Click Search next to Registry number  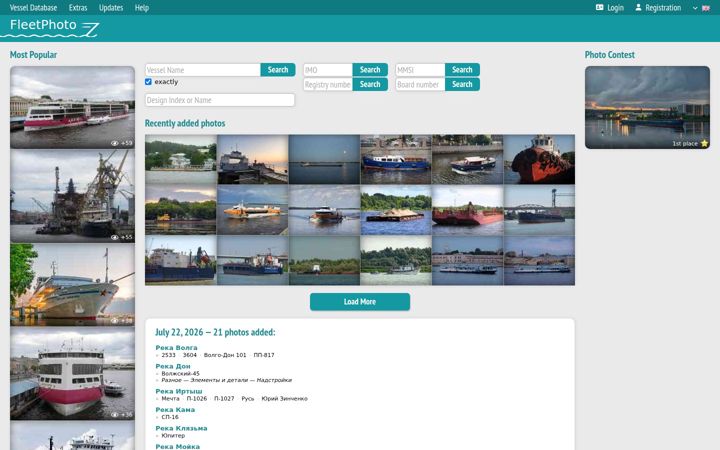[x=370, y=84]
